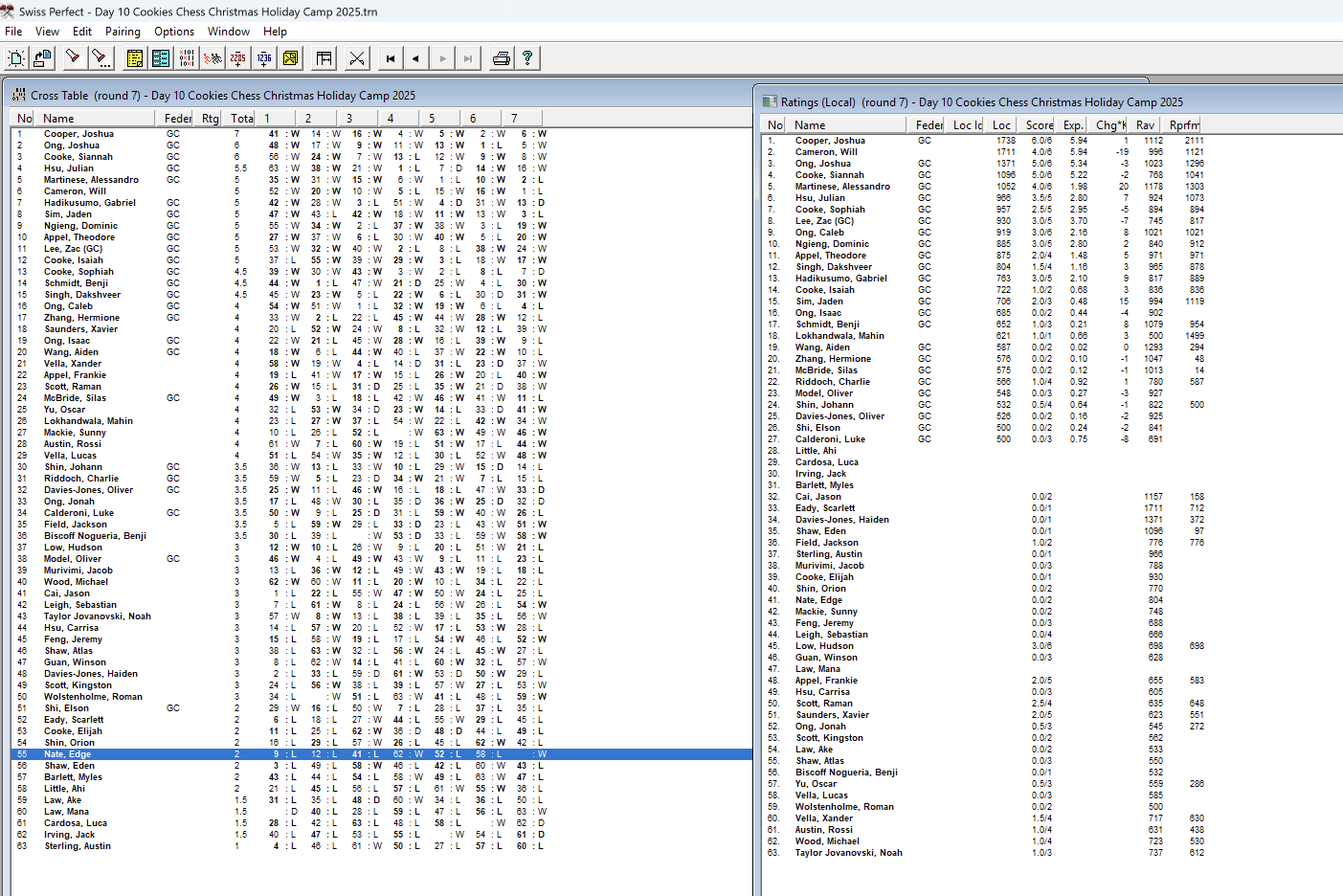Click the Rtg column header in Cross Table
The height and width of the screenshot is (896, 1343).
[x=210, y=118]
